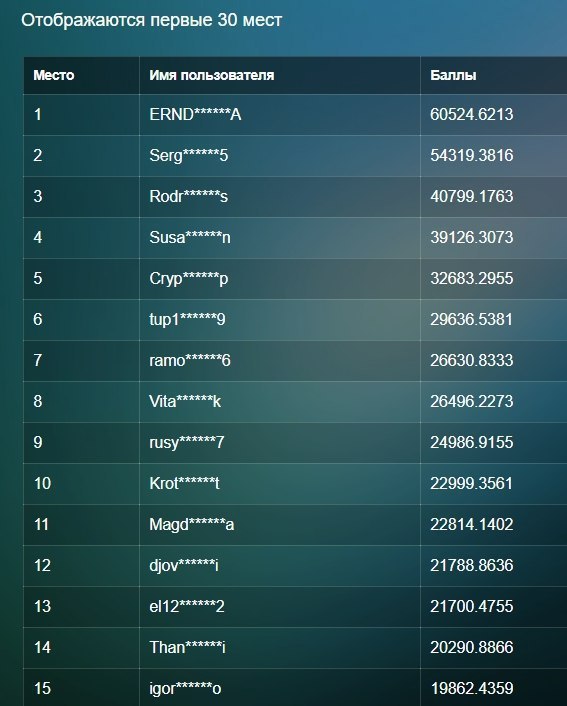Select username Krot******t

pos(185,484)
